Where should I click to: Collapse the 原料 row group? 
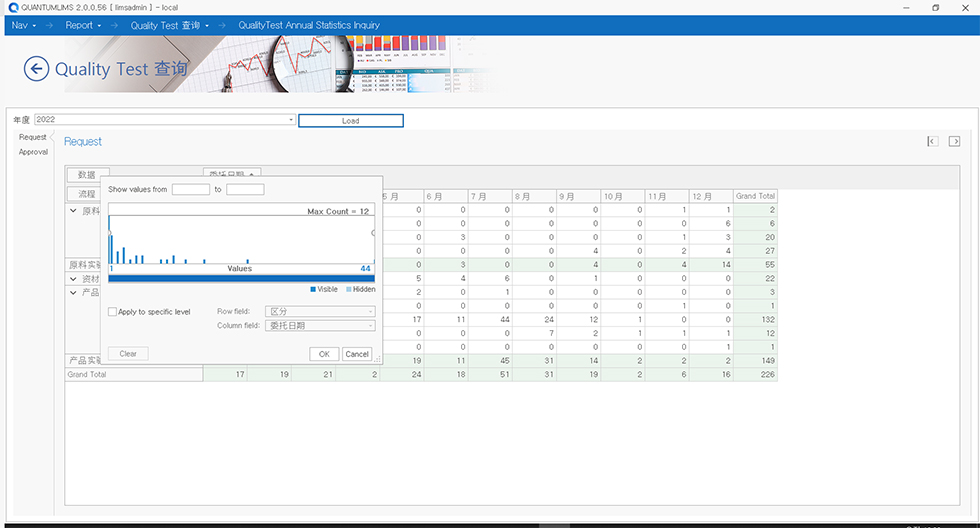[73, 211]
